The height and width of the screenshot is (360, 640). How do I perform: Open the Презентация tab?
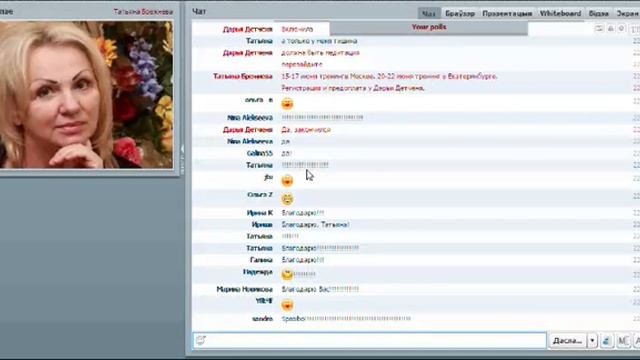pos(507,13)
